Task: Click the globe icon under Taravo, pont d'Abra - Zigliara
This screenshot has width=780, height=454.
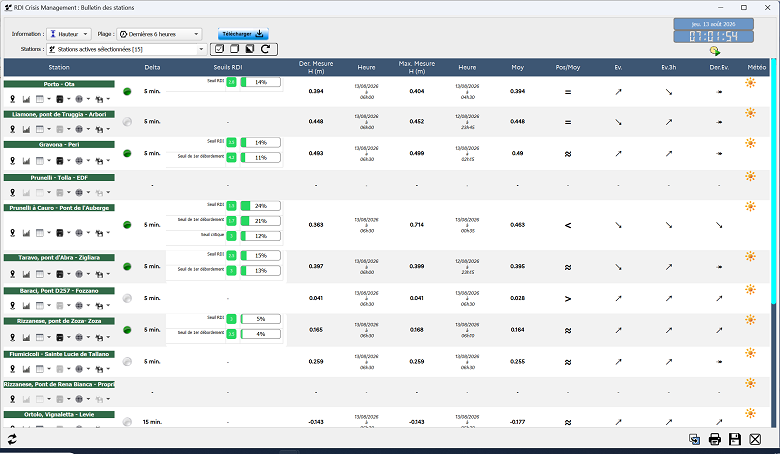Action: (x=79, y=274)
